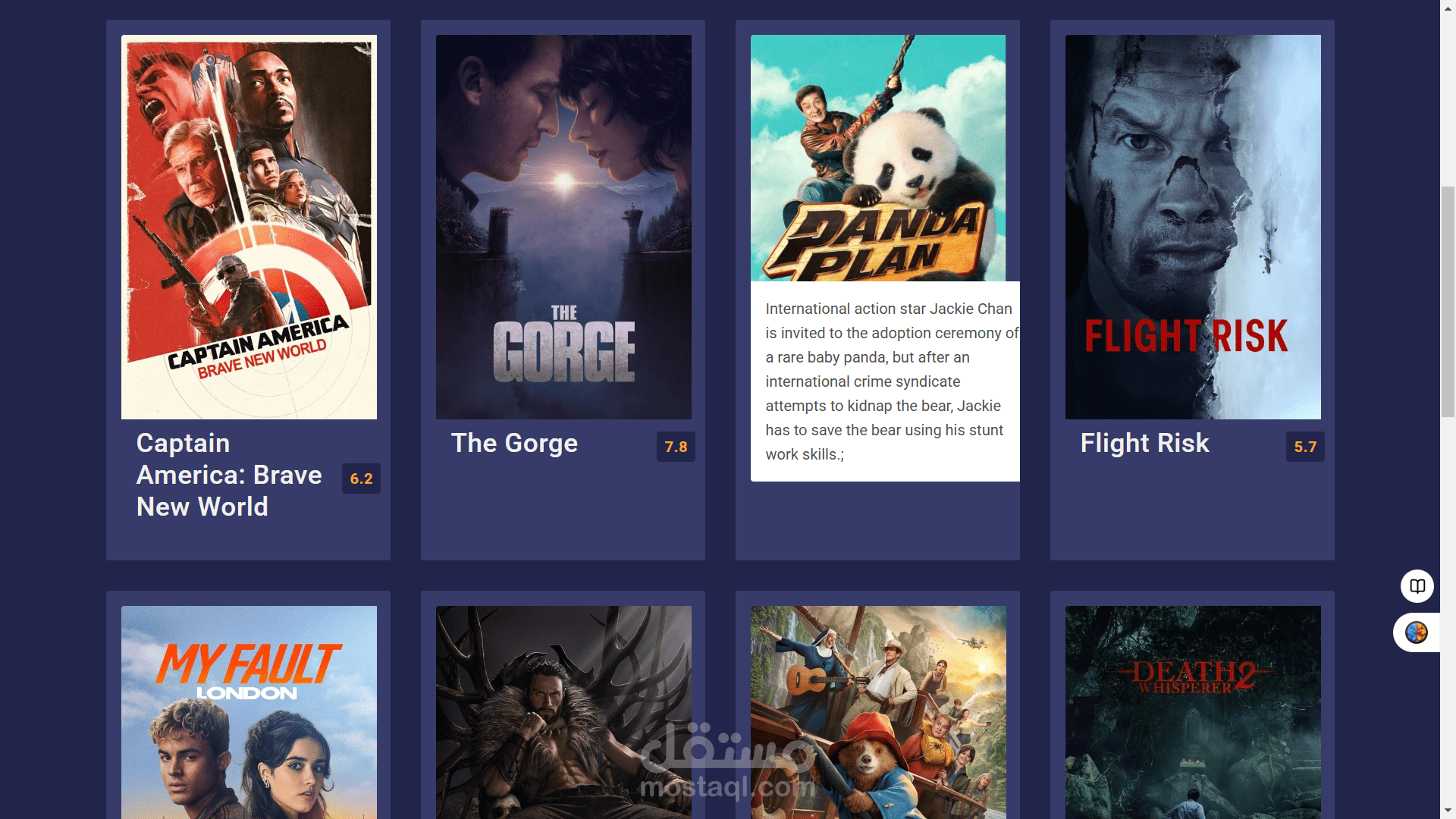
Task: Click The Gorge movie poster
Action: pyautogui.click(x=563, y=227)
